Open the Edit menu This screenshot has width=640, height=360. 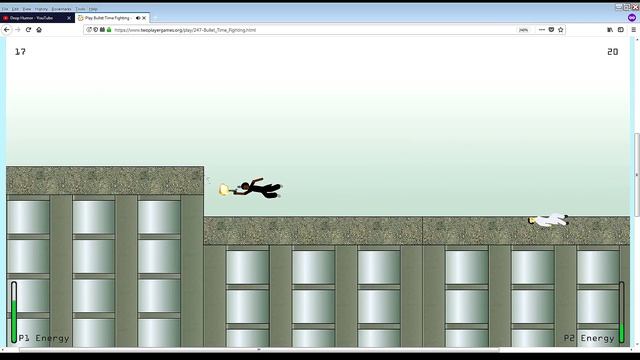[x=15, y=9]
